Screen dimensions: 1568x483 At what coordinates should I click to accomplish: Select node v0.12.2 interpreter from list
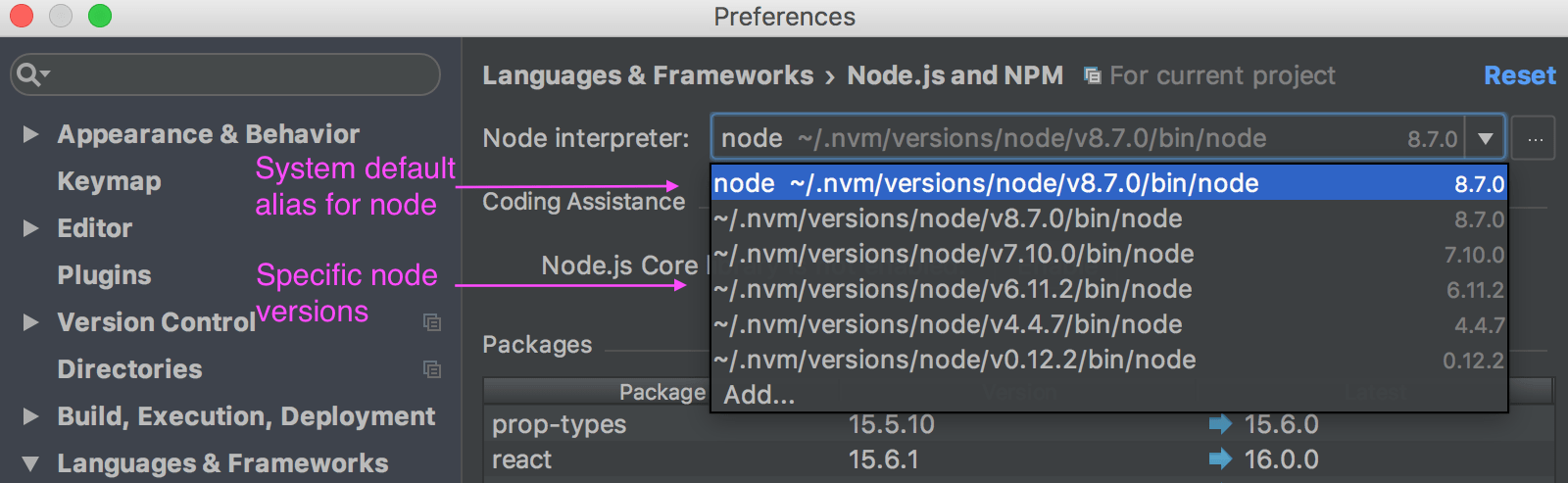click(1108, 360)
